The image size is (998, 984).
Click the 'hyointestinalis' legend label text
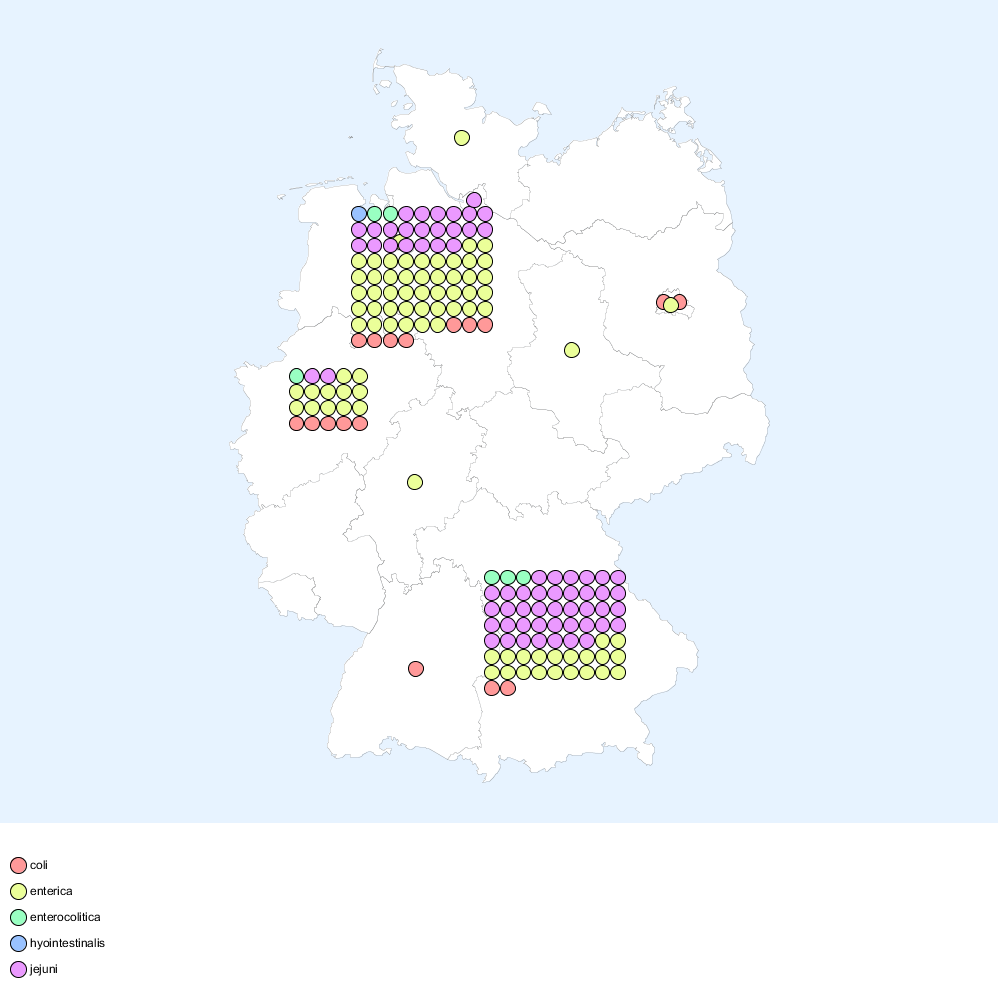[67, 943]
